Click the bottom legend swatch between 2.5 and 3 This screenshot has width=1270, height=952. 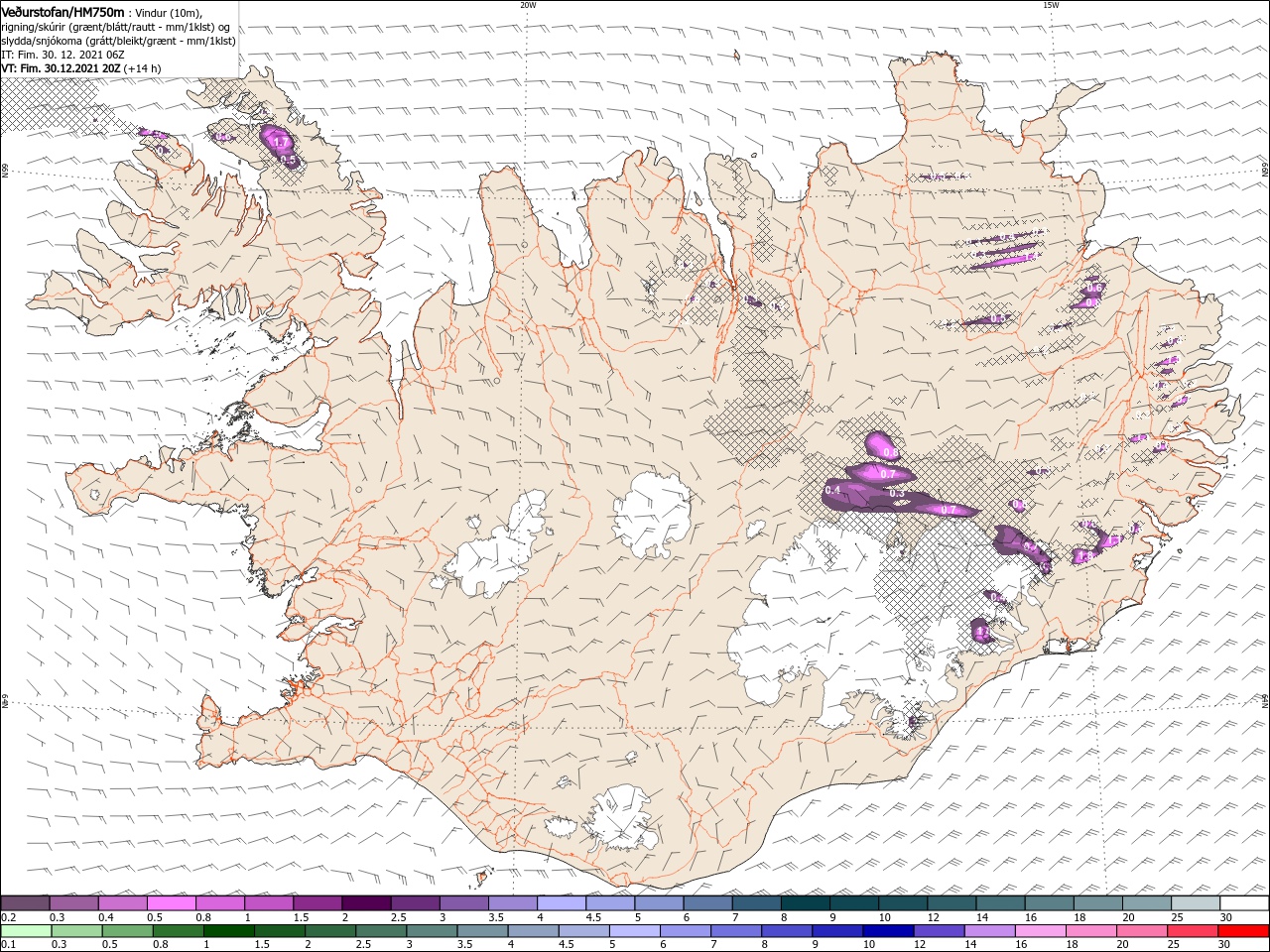tap(381, 931)
